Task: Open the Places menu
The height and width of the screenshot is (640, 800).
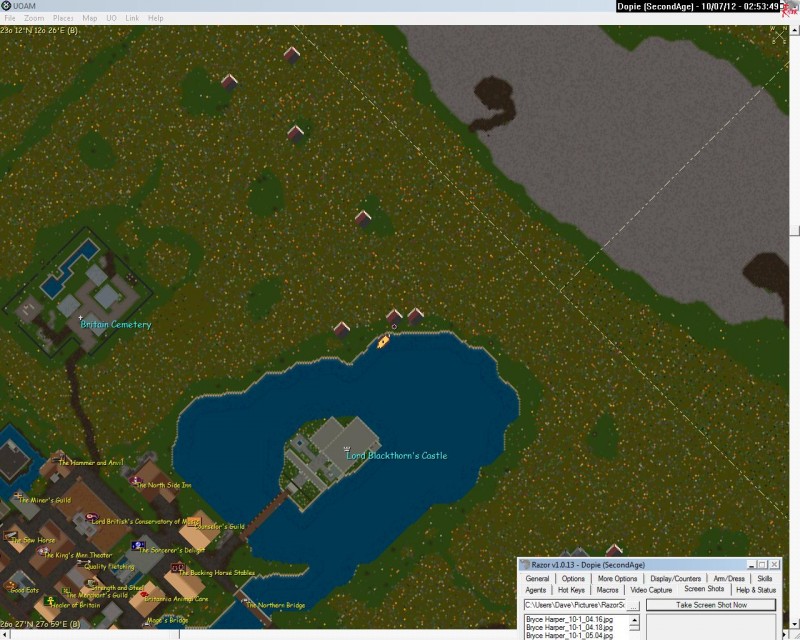Action: [63, 18]
